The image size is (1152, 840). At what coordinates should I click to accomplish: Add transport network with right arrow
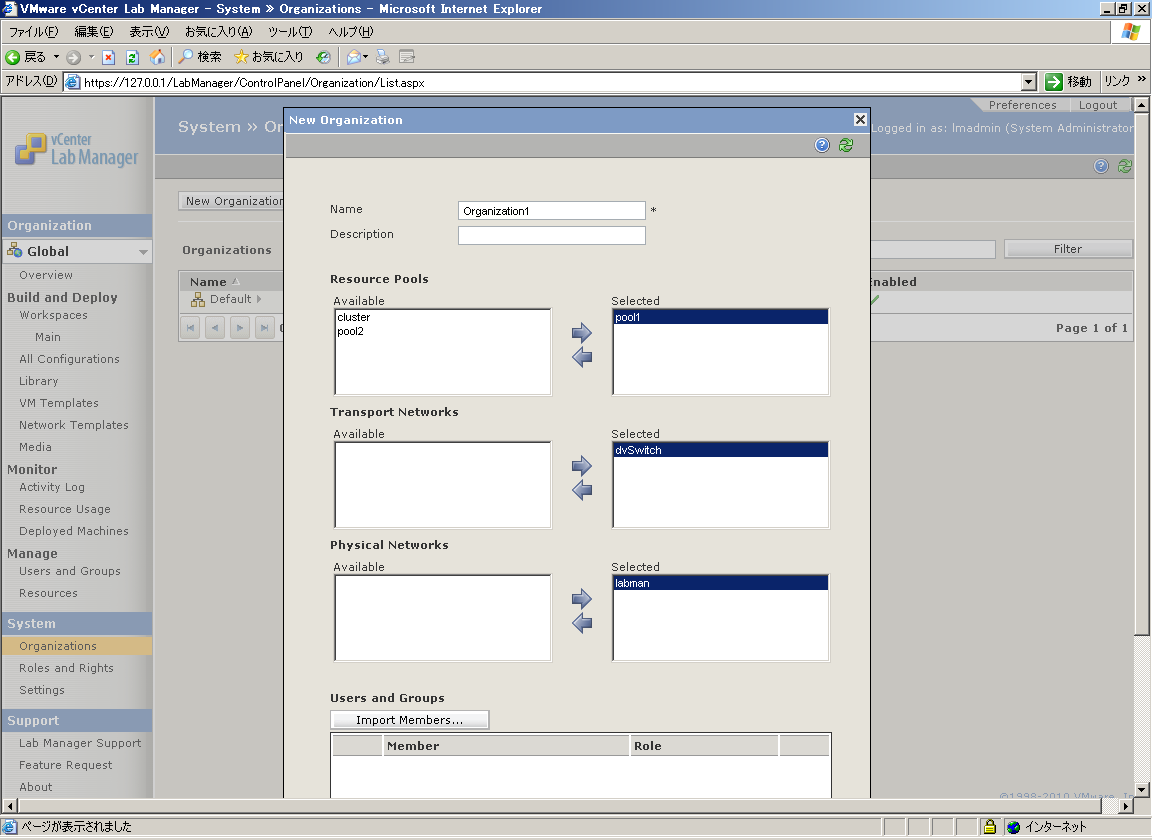click(x=582, y=466)
